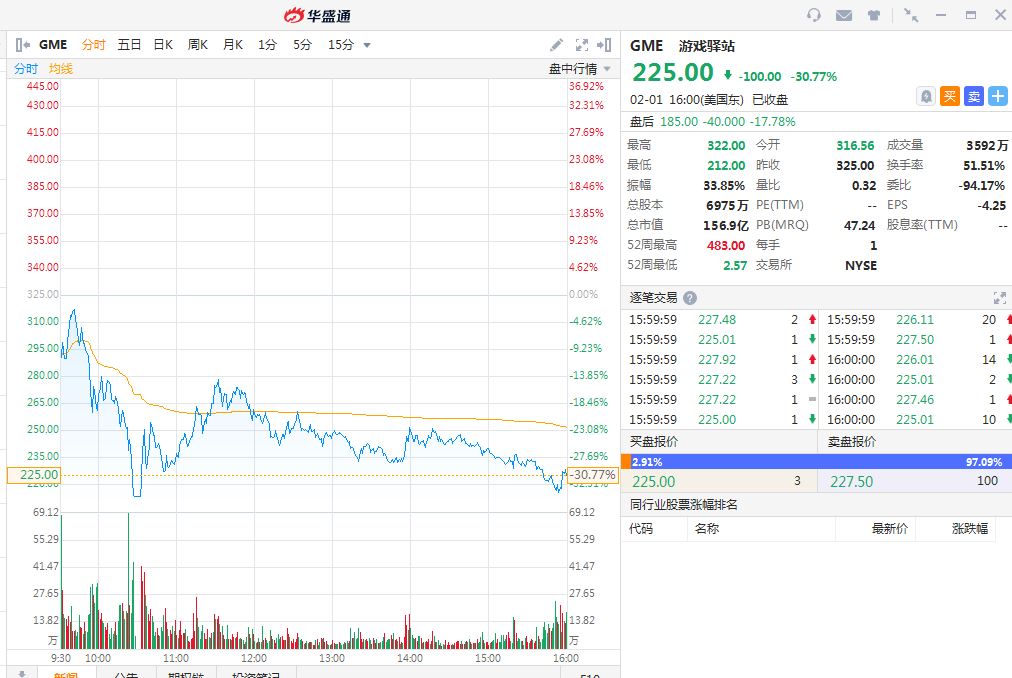Collapse the right-side quote panel
Screen dimensions: 1012x678
tap(604, 45)
